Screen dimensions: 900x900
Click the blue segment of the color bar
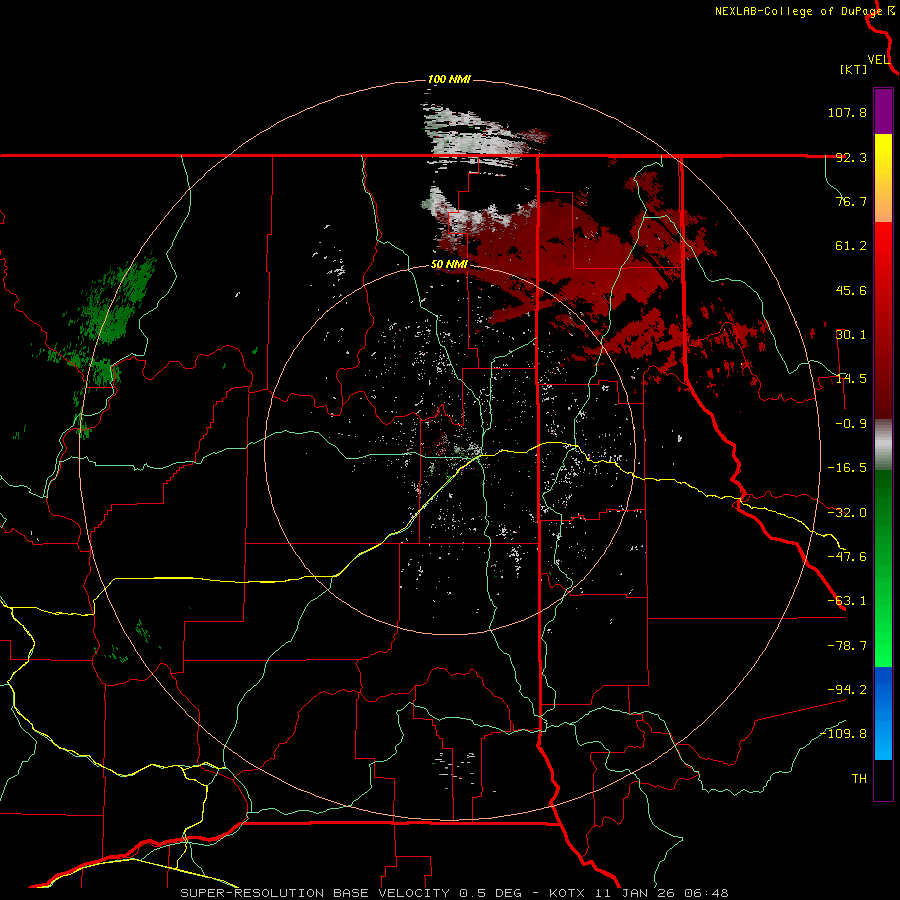[x=883, y=713]
